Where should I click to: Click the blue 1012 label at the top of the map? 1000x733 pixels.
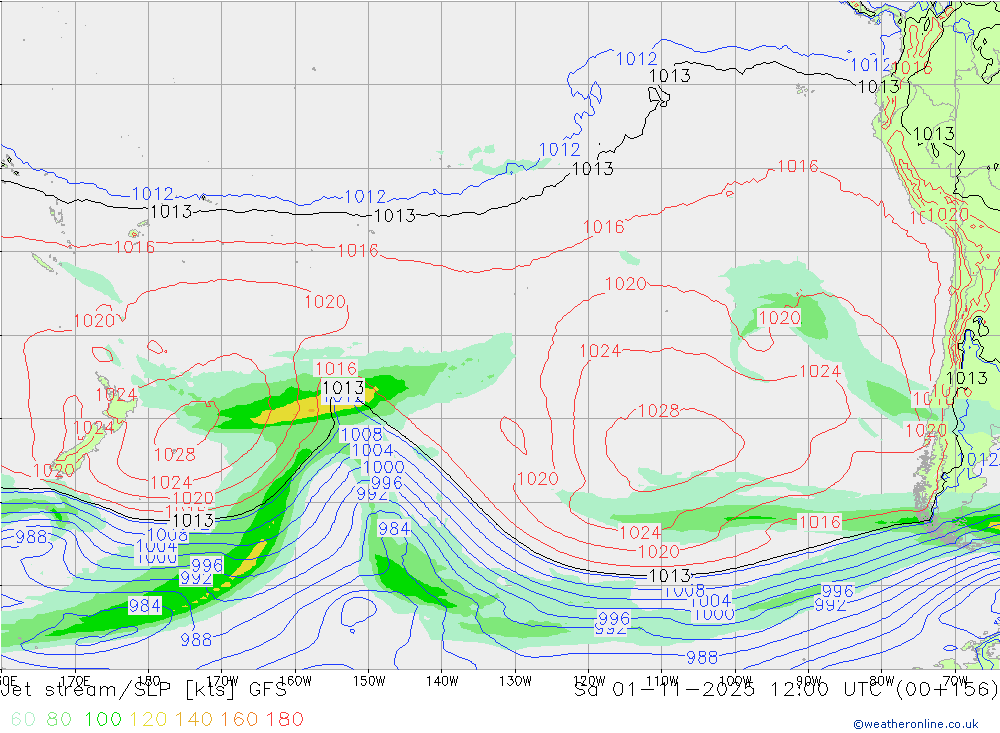[636, 59]
